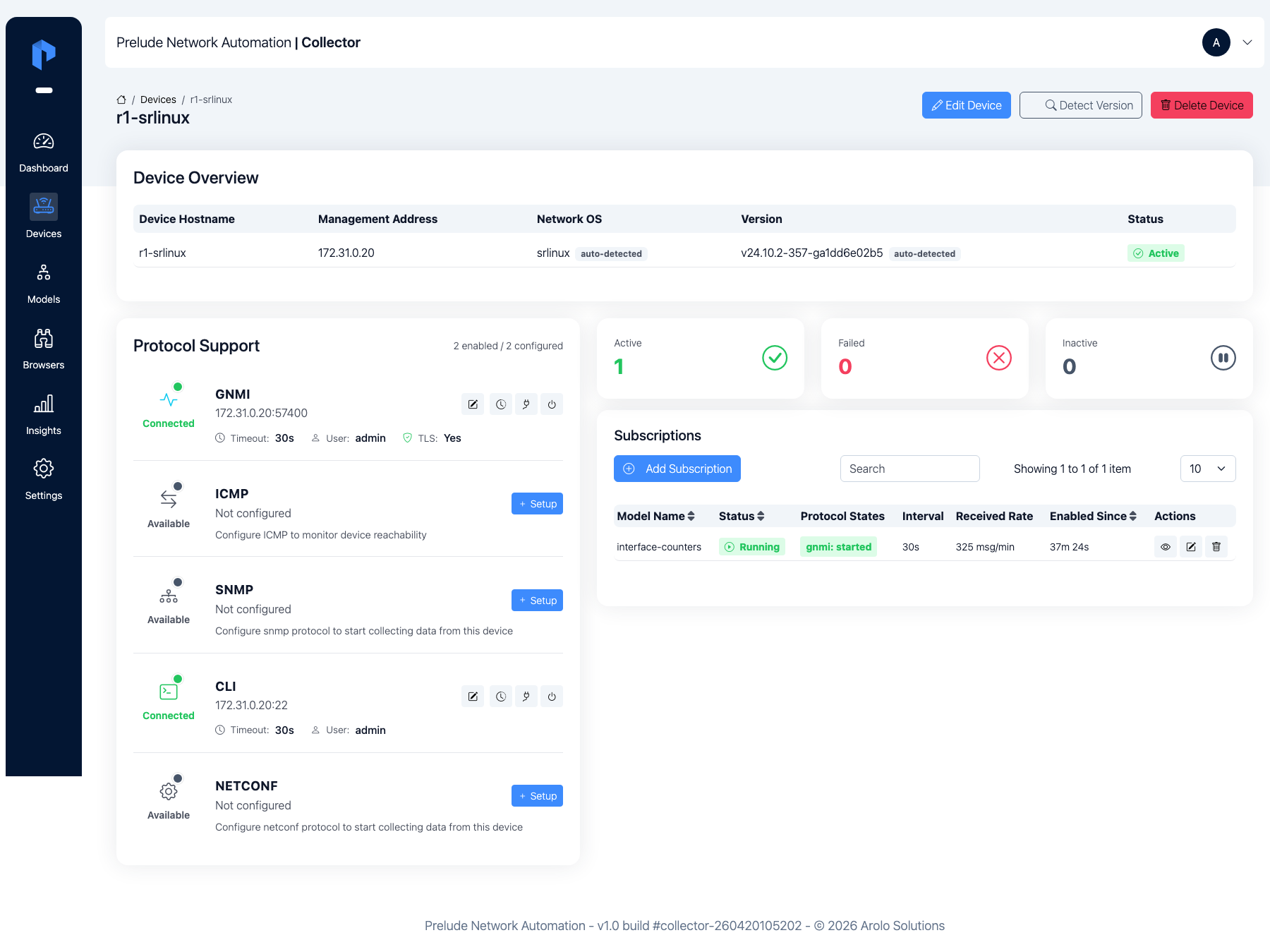The height and width of the screenshot is (952, 1270).
Task: Click the ICMP available arrows icon
Action: click(169, 499)
